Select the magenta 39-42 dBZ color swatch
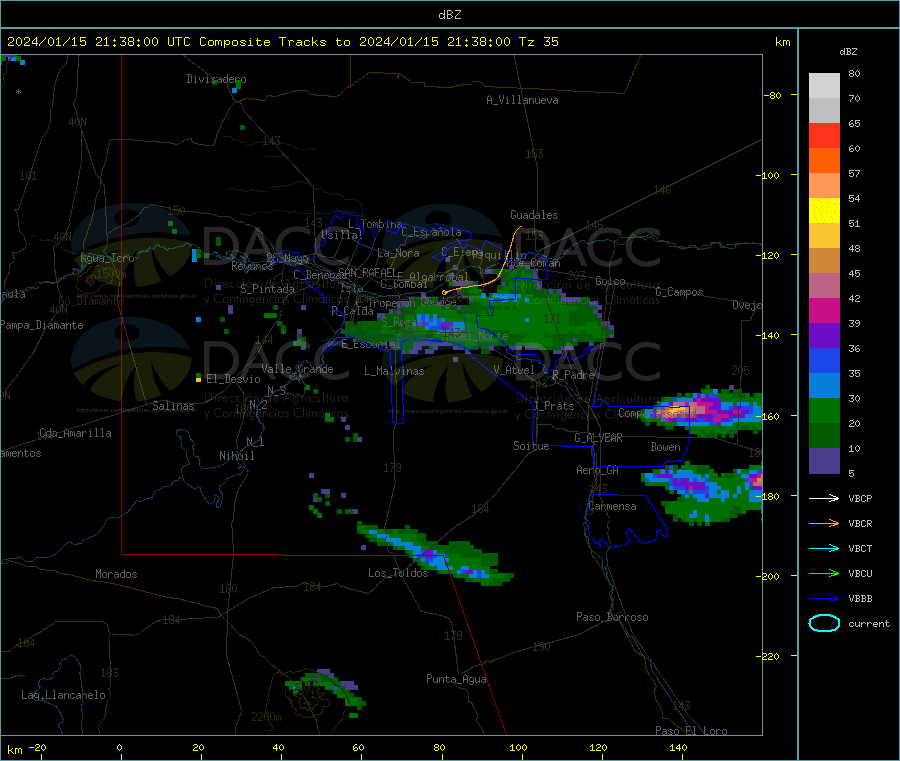 (824, 310)
